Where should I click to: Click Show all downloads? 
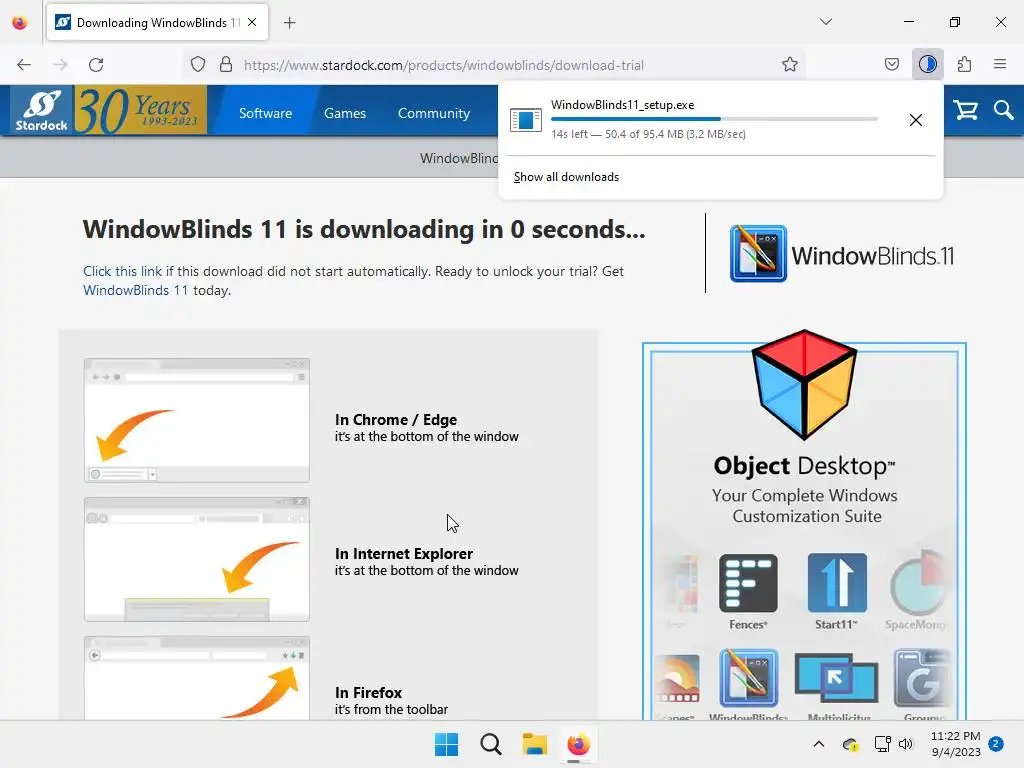(x=566, y=177)
